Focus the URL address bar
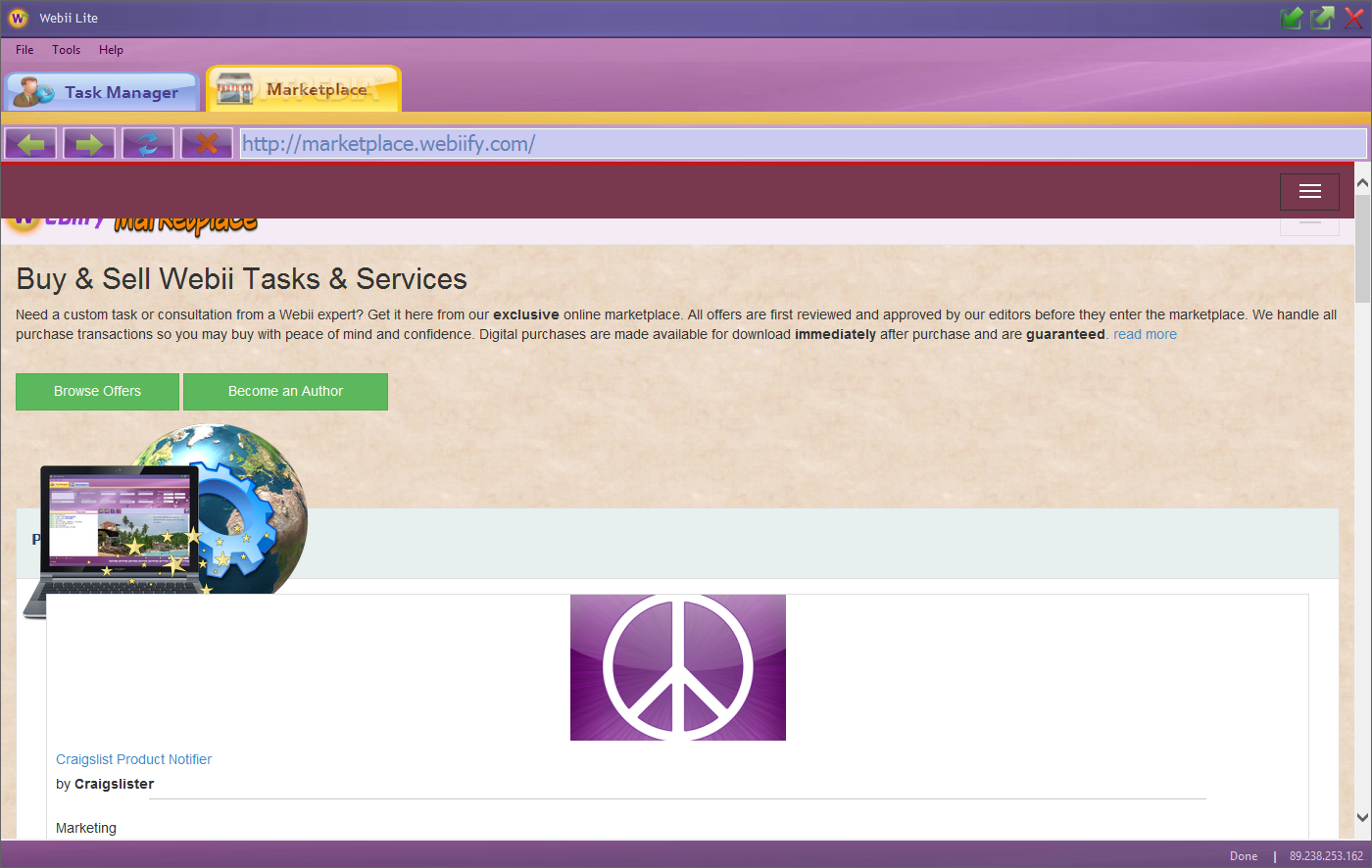This screenshot has height=868, width=1372. click(x=803, y=143)
